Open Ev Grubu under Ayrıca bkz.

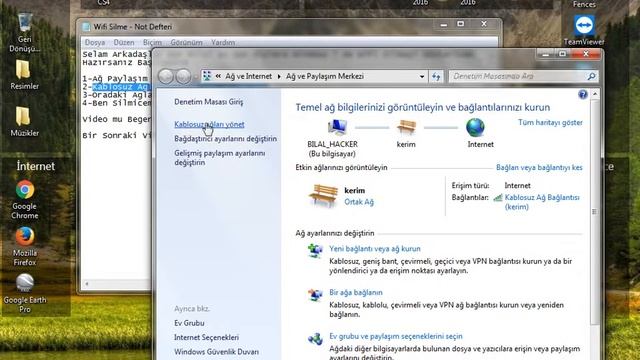(189, 323)
